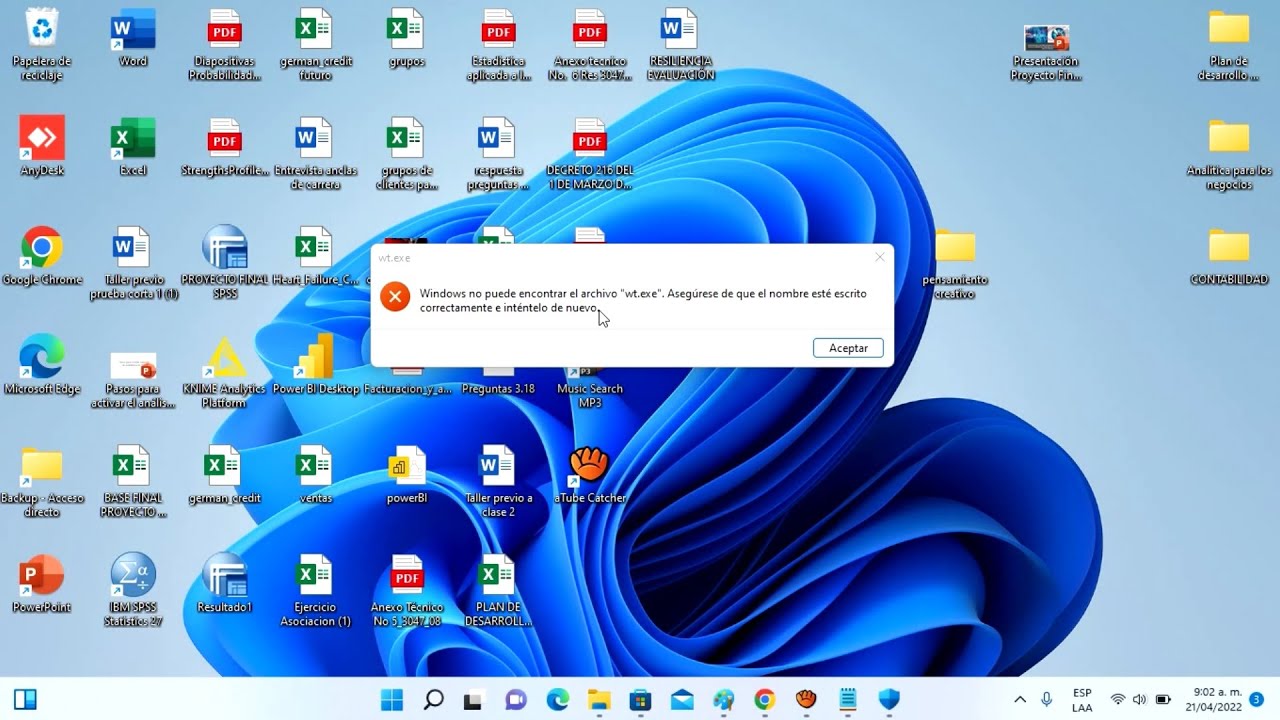Viewport: 1280px width, 720px height.
Task: Select the PowerPoint desktop shortcut
Action: click(x=42, y=583)
